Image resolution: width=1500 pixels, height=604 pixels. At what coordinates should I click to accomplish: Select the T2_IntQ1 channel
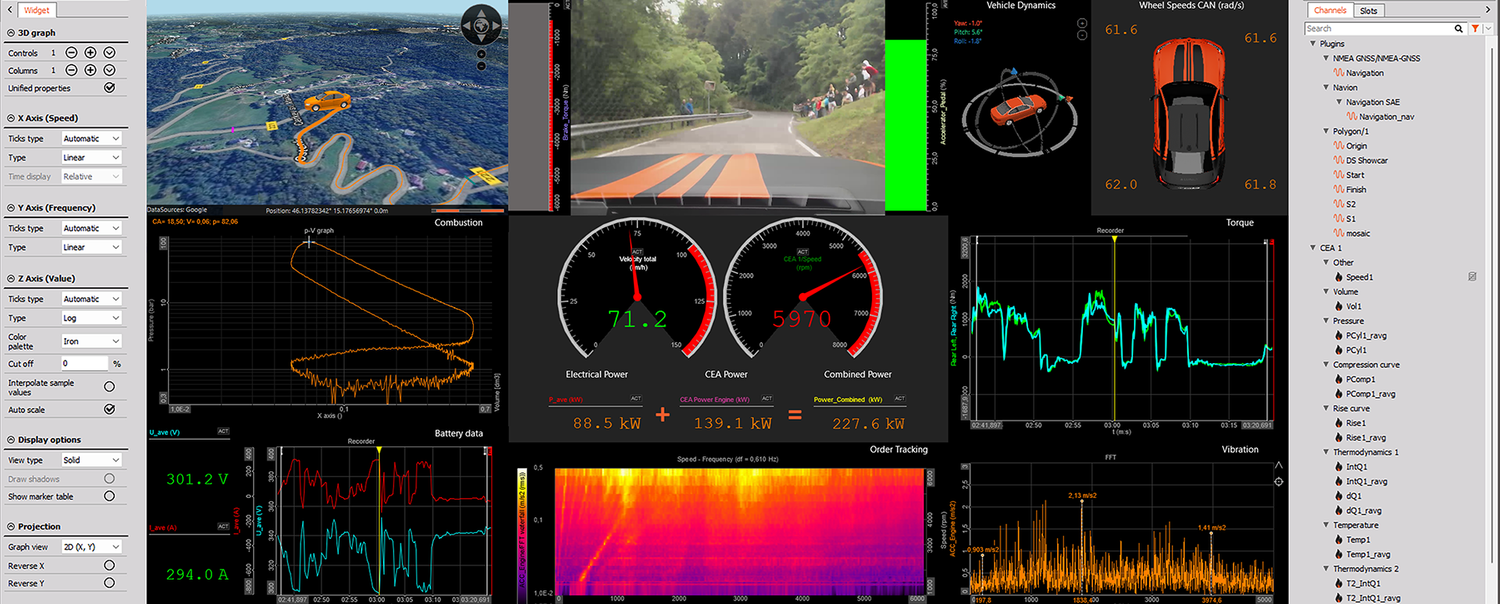click(x=1362, y=583)
